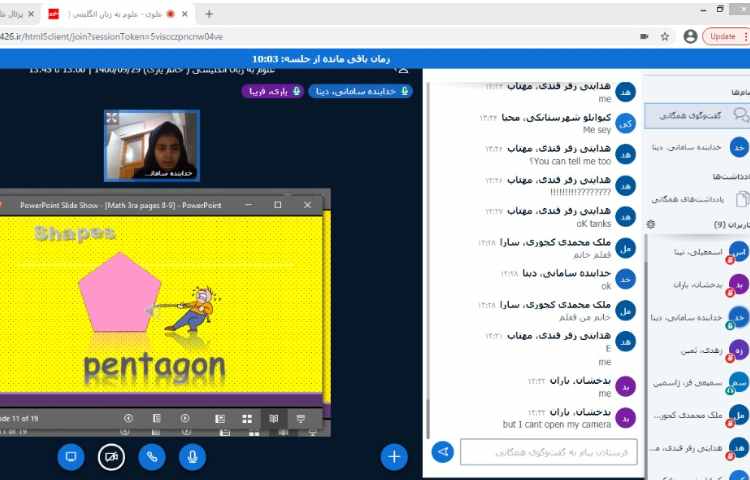Click the send message arrow icon
This screenshot has width=750, height=480.
[x=443, y=453]
